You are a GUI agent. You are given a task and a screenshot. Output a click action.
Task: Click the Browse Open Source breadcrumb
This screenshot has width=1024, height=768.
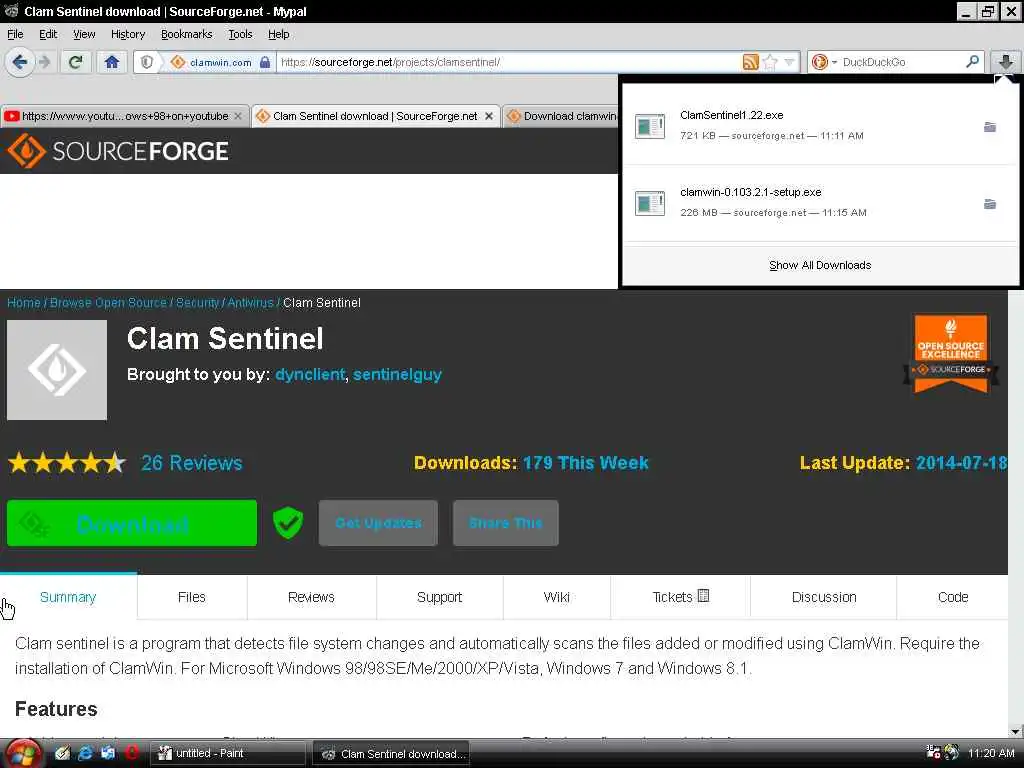pyautogui.click(x=108, y=302)
